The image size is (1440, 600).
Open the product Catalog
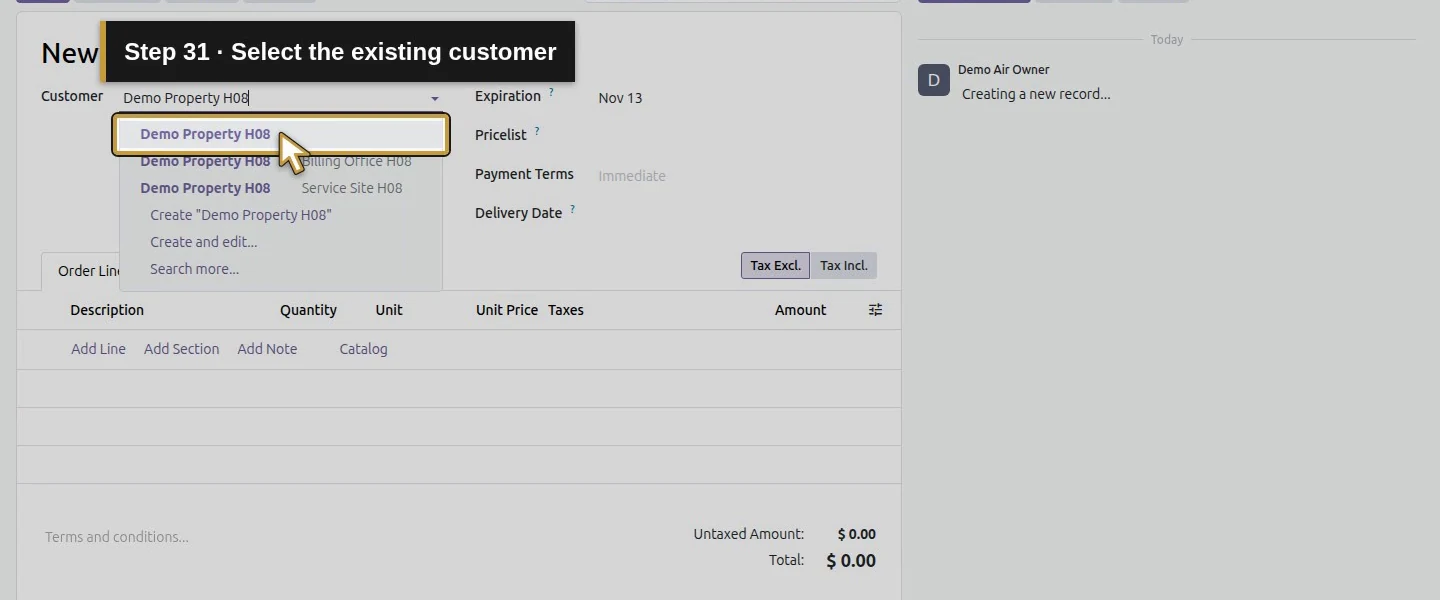tap(363, 349)
